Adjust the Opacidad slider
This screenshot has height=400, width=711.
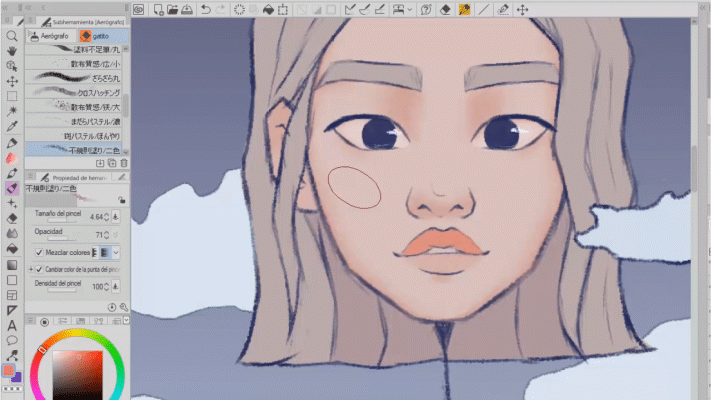point(63,238)
